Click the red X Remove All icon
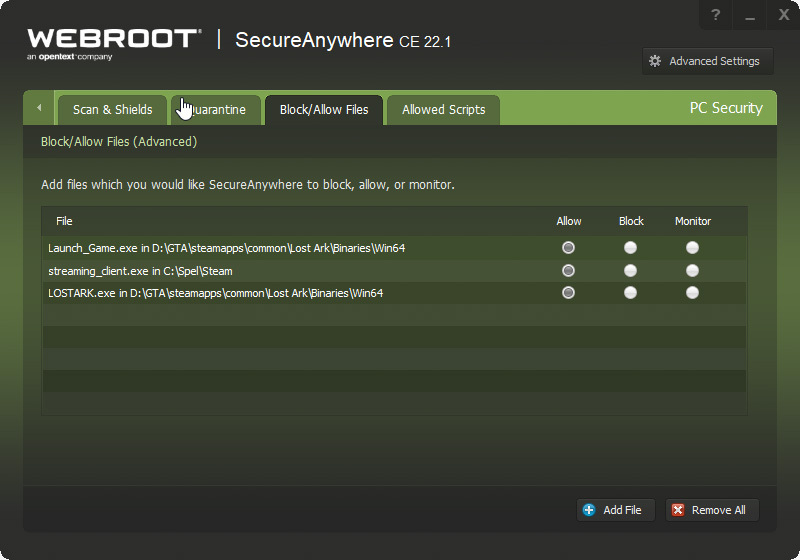Viewport: 800px width, 560px height. coord(678,510)
